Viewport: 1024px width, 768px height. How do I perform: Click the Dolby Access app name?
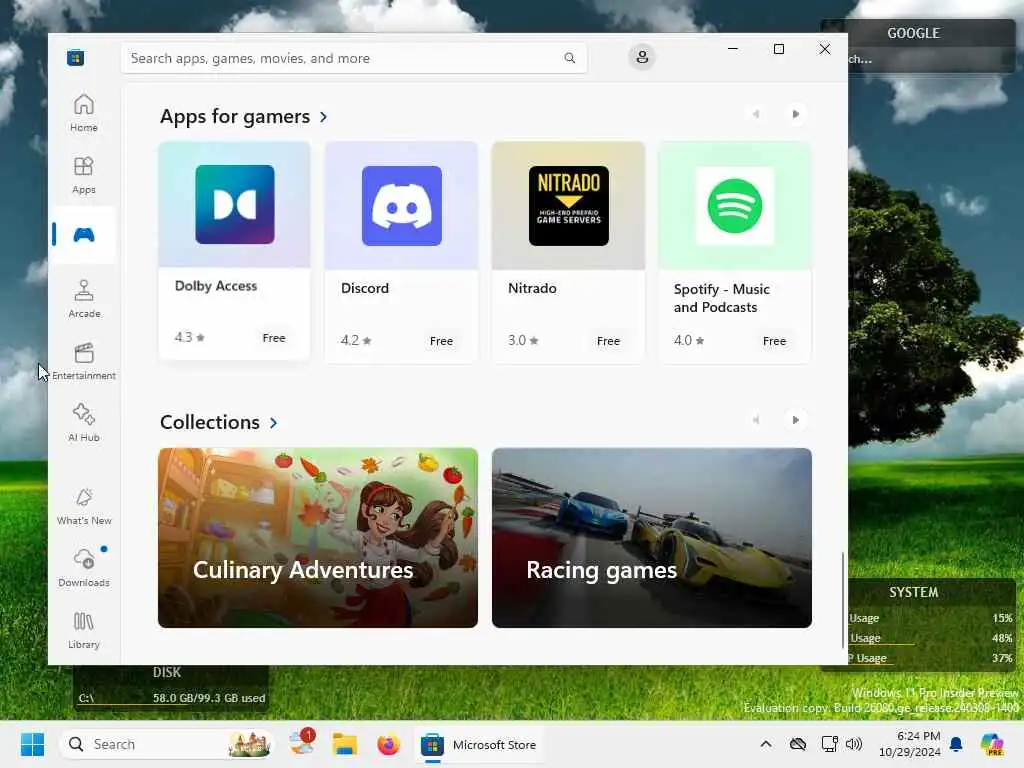tap(216, 285)
